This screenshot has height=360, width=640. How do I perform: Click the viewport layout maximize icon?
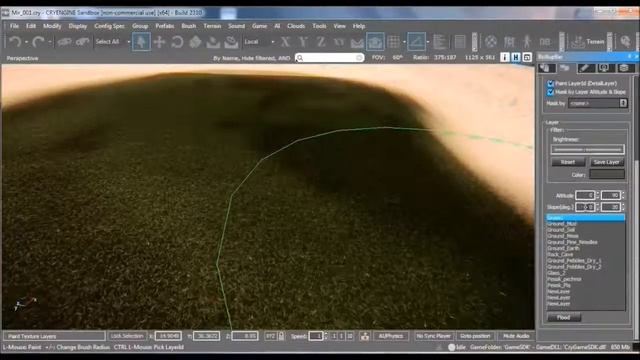coord(527,58)
